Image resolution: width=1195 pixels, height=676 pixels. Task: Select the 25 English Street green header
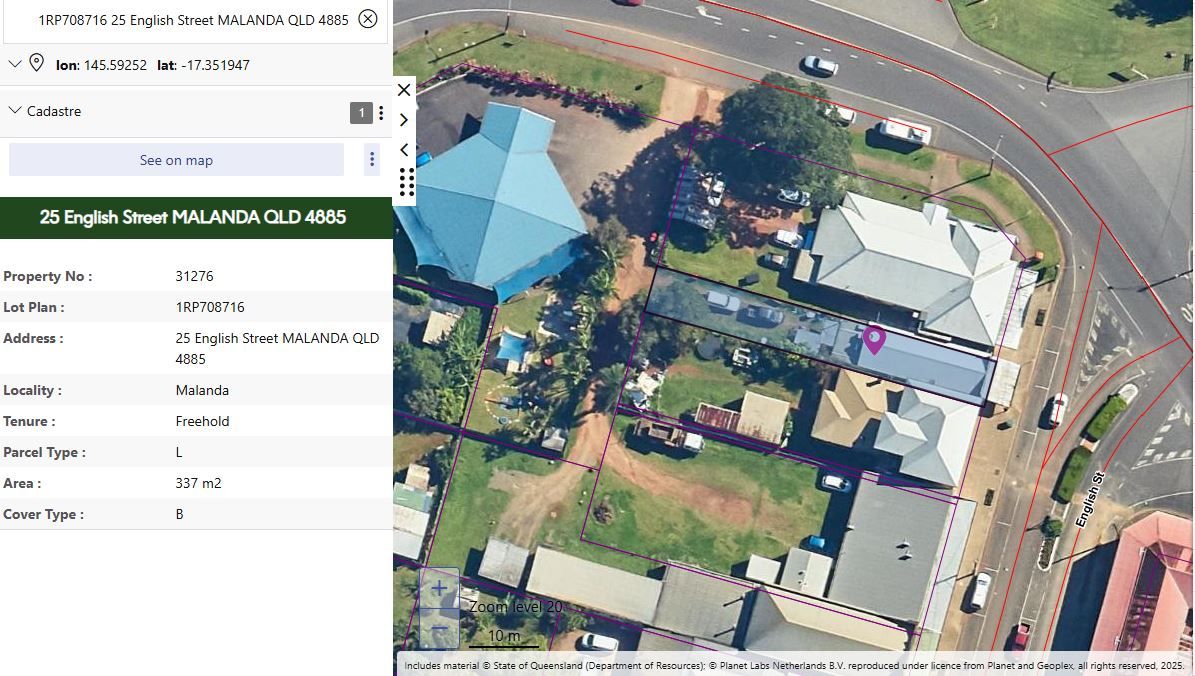click(x=196, y=217)
